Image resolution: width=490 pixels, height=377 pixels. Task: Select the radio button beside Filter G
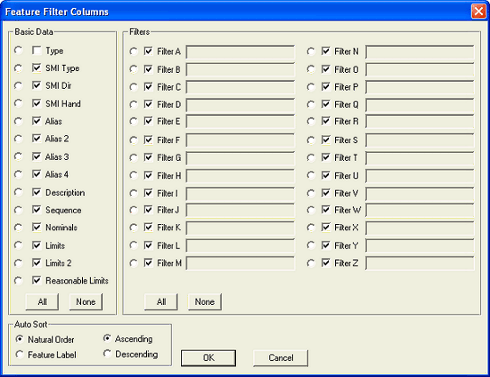click(133, 157)
